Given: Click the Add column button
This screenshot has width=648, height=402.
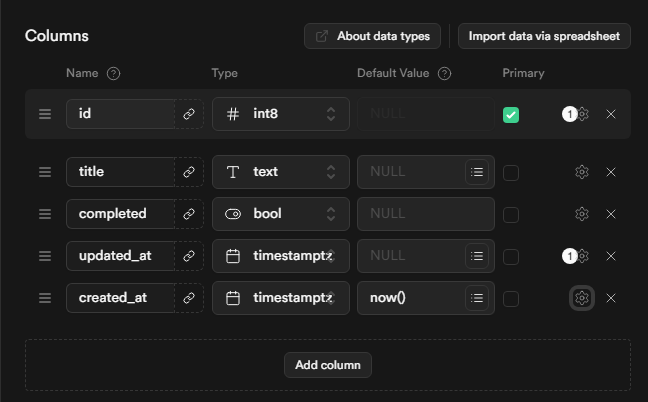Looking at the screenshot, I should 328,365.
